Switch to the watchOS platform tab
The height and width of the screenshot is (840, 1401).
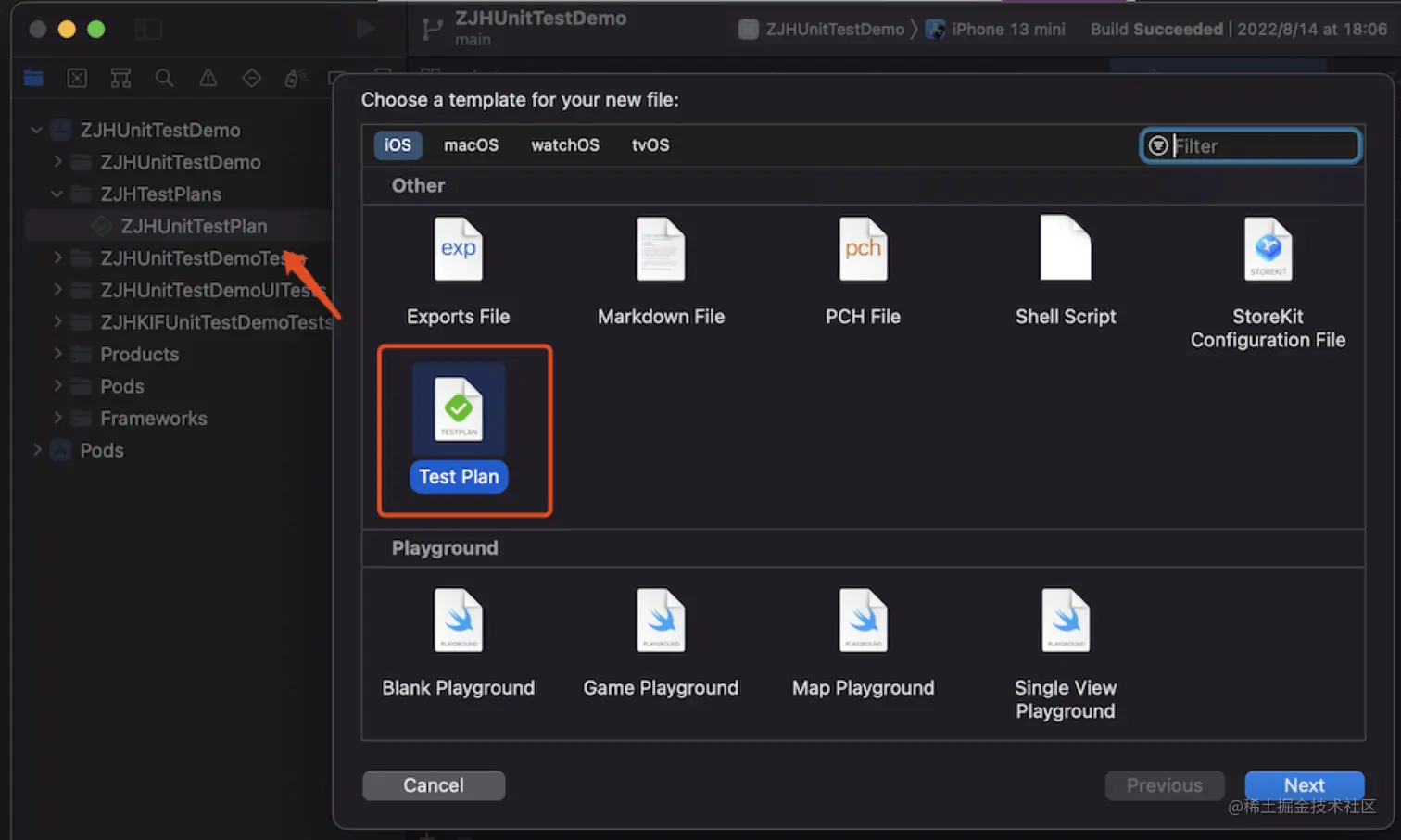(565, 145)
